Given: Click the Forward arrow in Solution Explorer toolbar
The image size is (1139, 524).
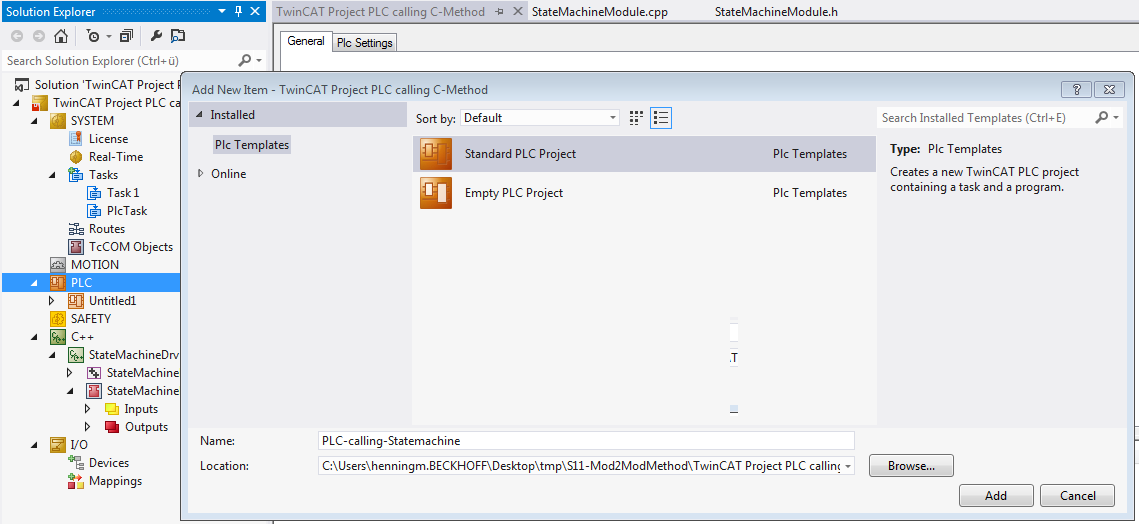Looking at the screenshot, I should click(38, 36).
